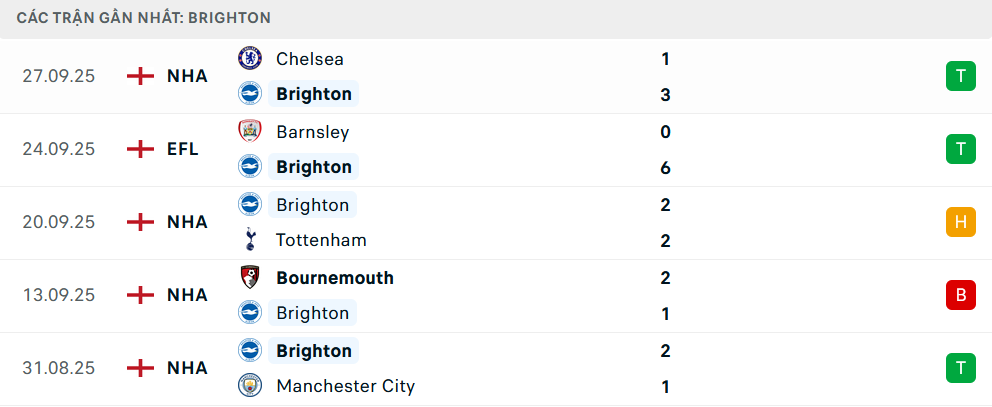
Task: Click the orange H draw result badge
Action: click(960, 222)
